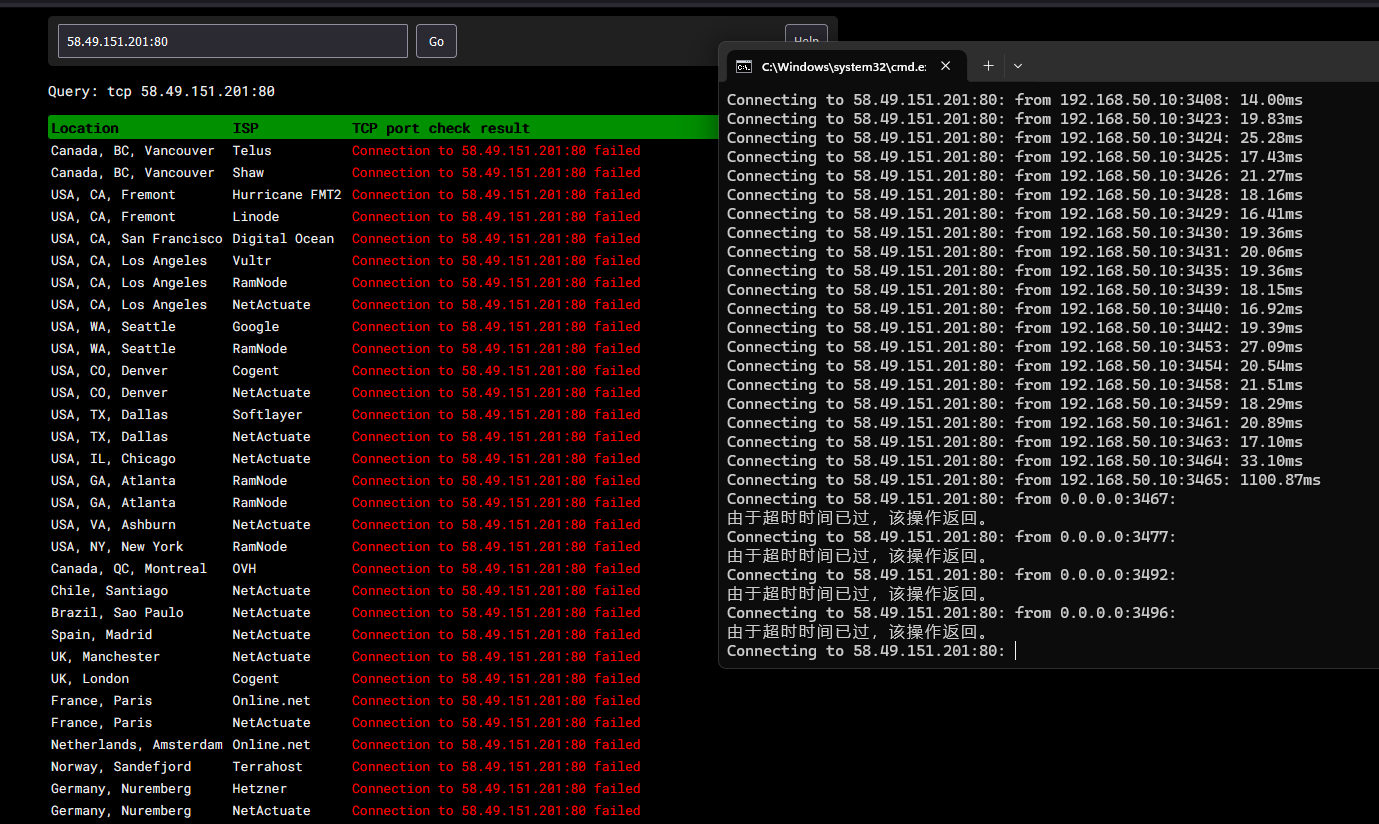
Task: Open a new terminal tab with the plus button
Action: click(988, 66)
